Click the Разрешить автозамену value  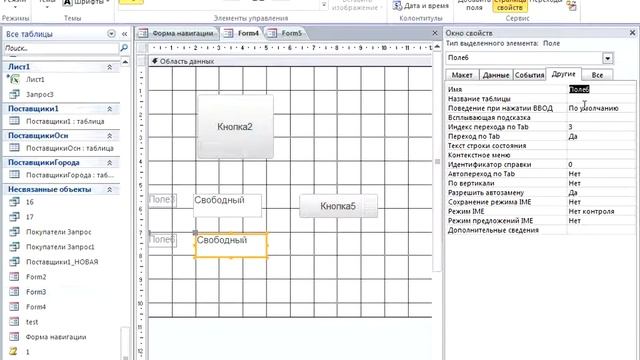coord(601,193)
